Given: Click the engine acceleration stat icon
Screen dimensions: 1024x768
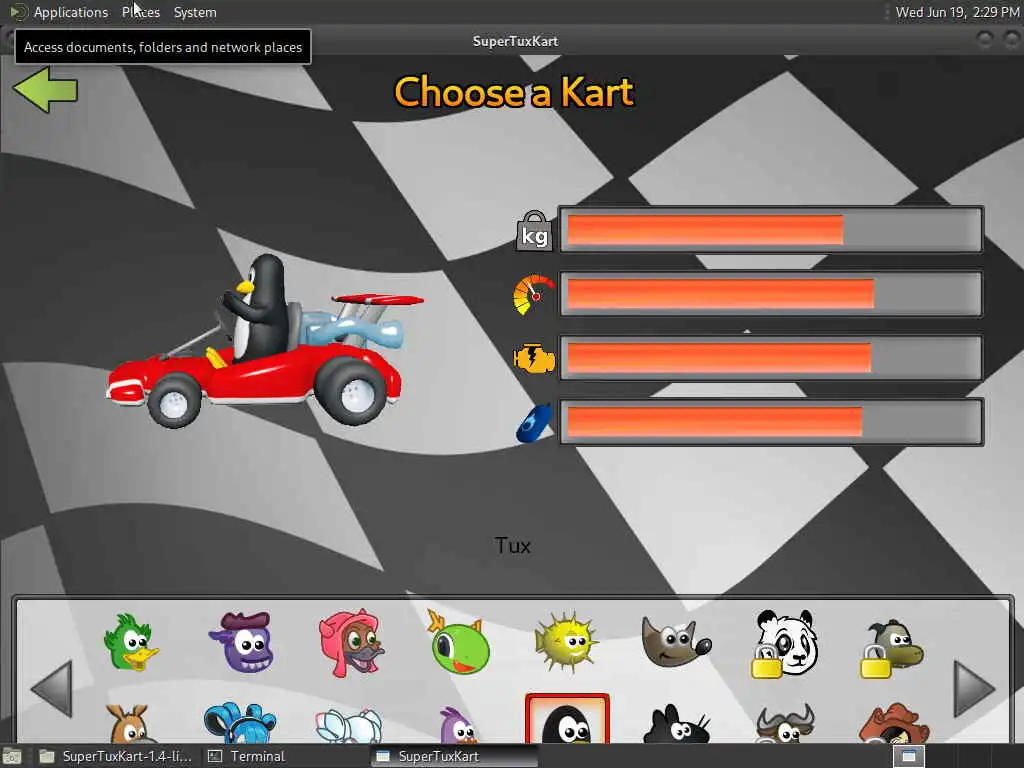Looking at the screenshot, I should pyautogui.click(x=534, y=358).
